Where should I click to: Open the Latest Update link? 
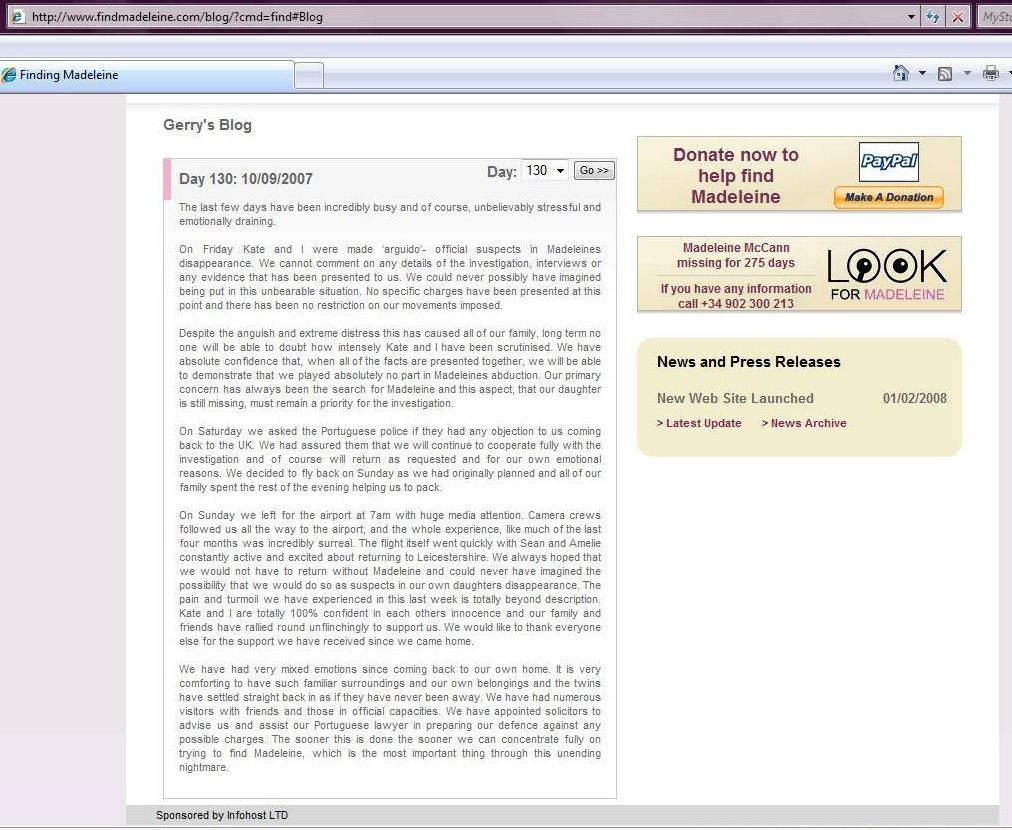pyautogui.click(x=699, y=423)
